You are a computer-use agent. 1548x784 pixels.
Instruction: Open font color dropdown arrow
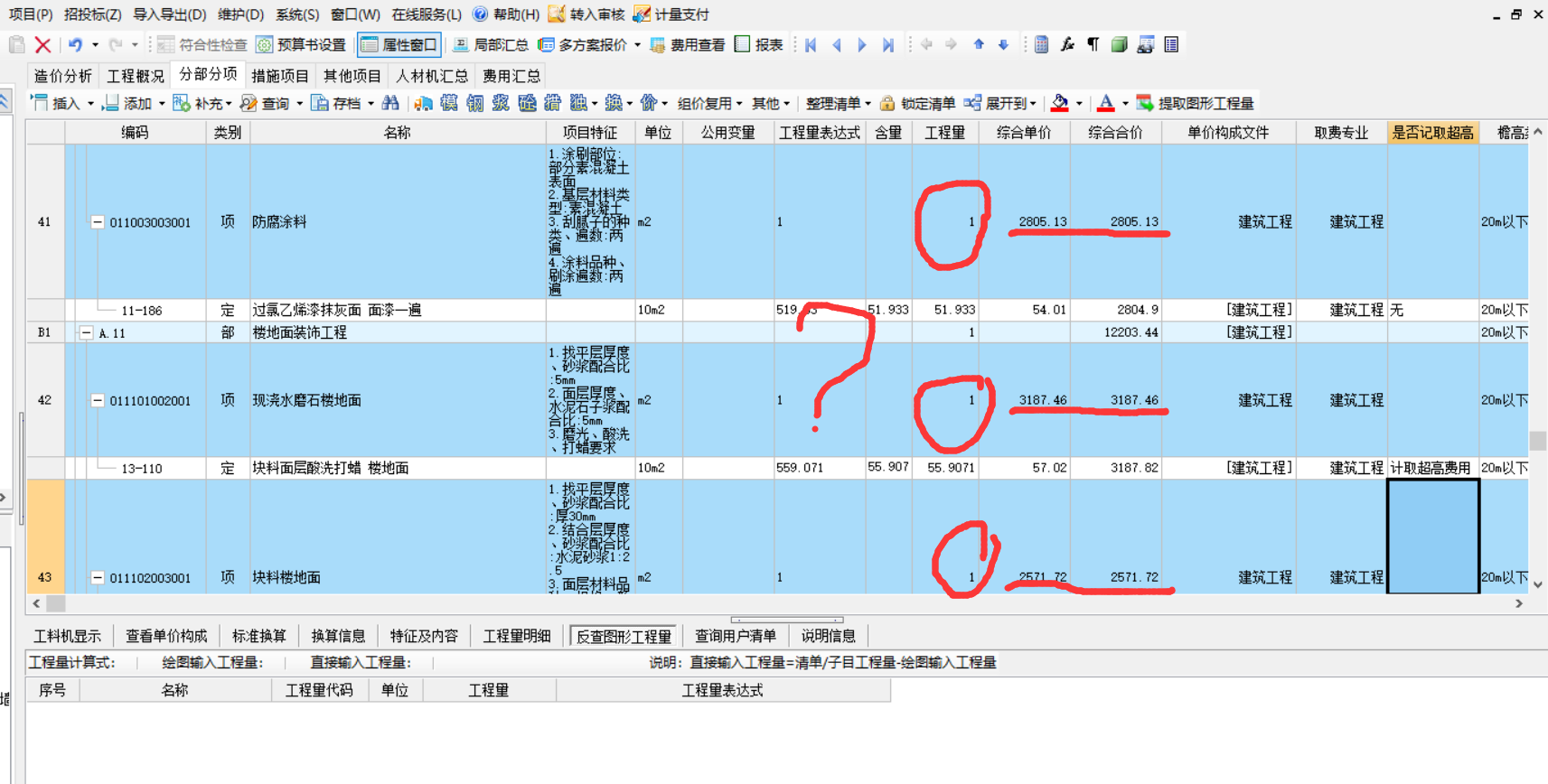1125,104
